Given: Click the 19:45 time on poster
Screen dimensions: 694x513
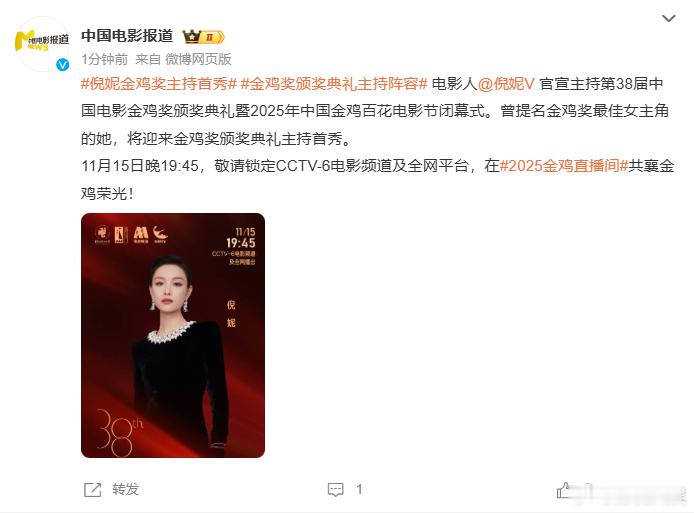Looking at the screenshot, I should coord(241,243).
